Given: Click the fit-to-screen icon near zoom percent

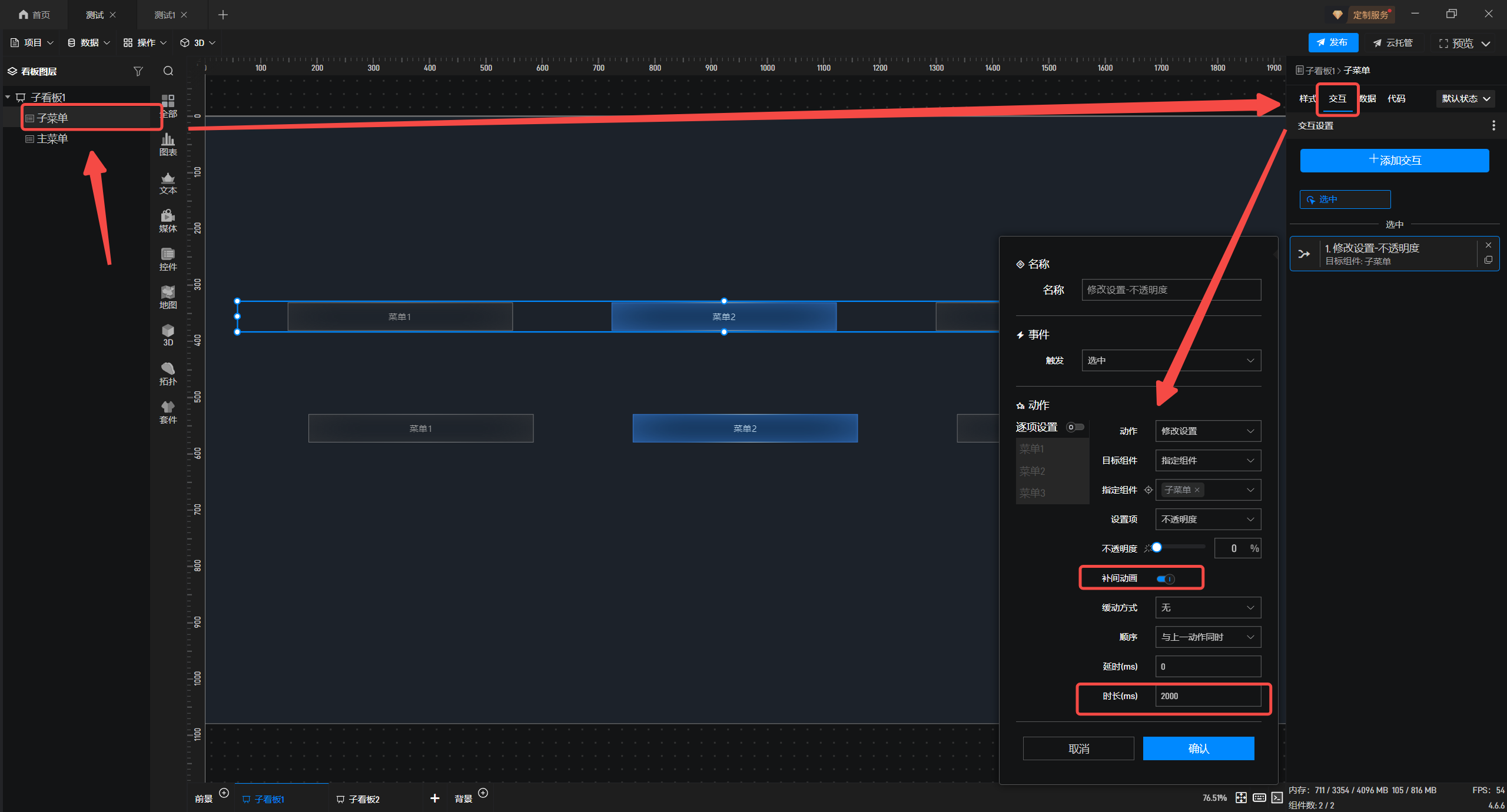Looking at the screenshot, I should [1241, 797].
